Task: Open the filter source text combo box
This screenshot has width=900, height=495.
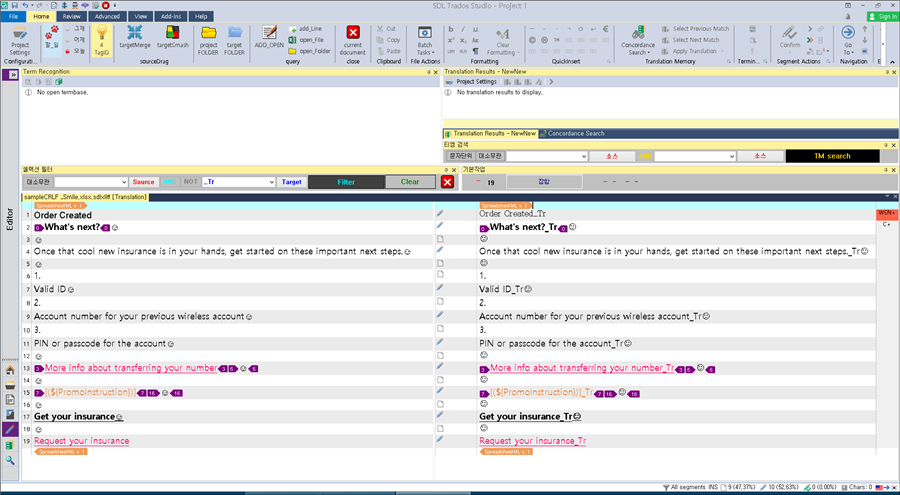Action: point(91,181)
